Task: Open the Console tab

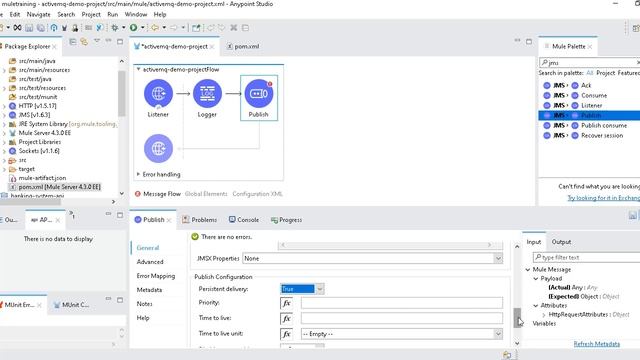Action: (x=244, y=220)
